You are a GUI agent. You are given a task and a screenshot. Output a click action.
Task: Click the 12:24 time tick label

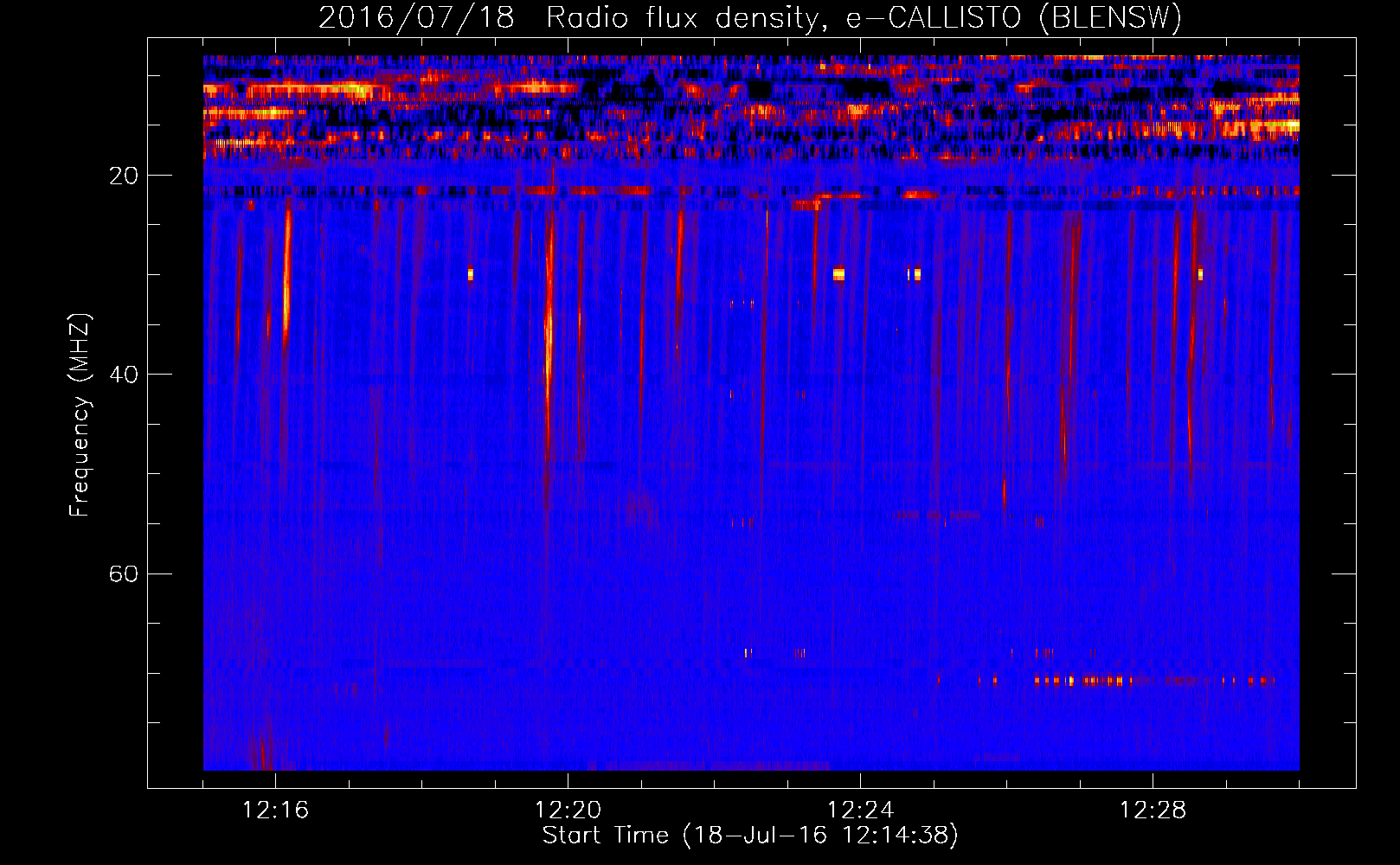[860, 810]
